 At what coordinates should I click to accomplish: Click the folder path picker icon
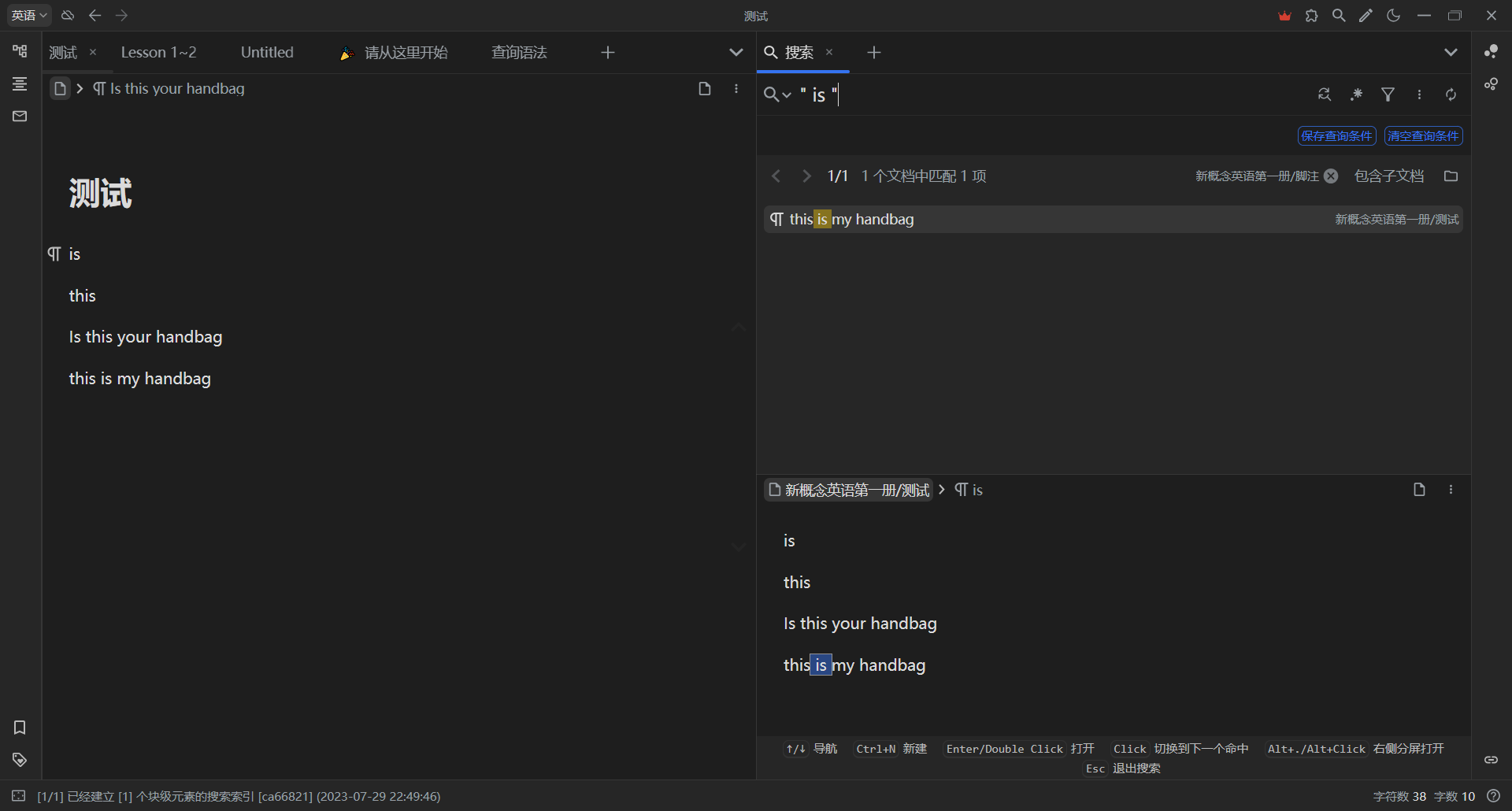coord(1451,176)
